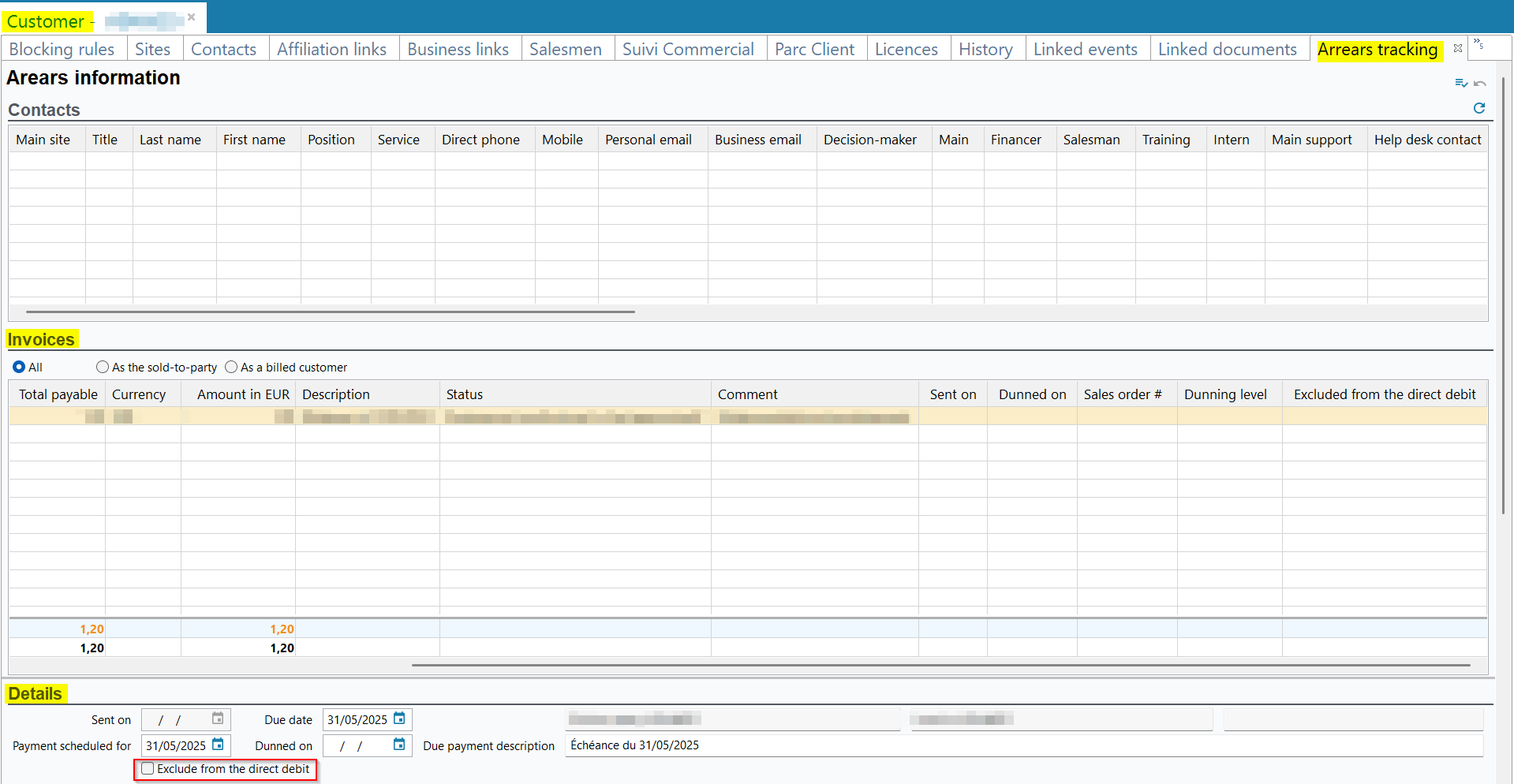Open the Sent on calendar picker
The image size is (1514, 784).
(218, 719)
